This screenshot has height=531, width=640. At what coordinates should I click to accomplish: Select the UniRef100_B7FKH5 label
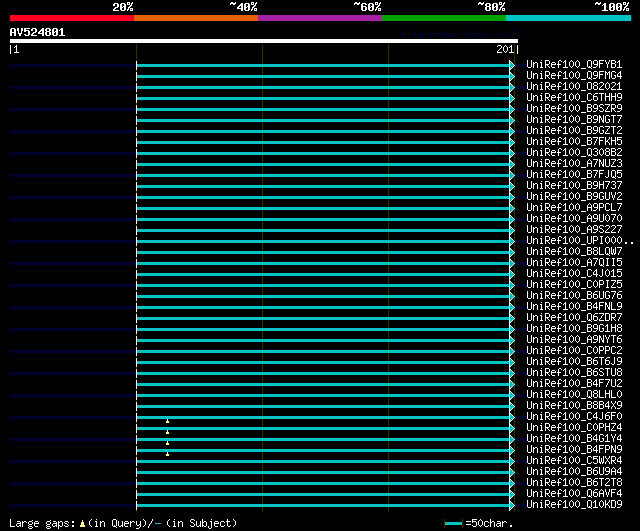[574, 141]
